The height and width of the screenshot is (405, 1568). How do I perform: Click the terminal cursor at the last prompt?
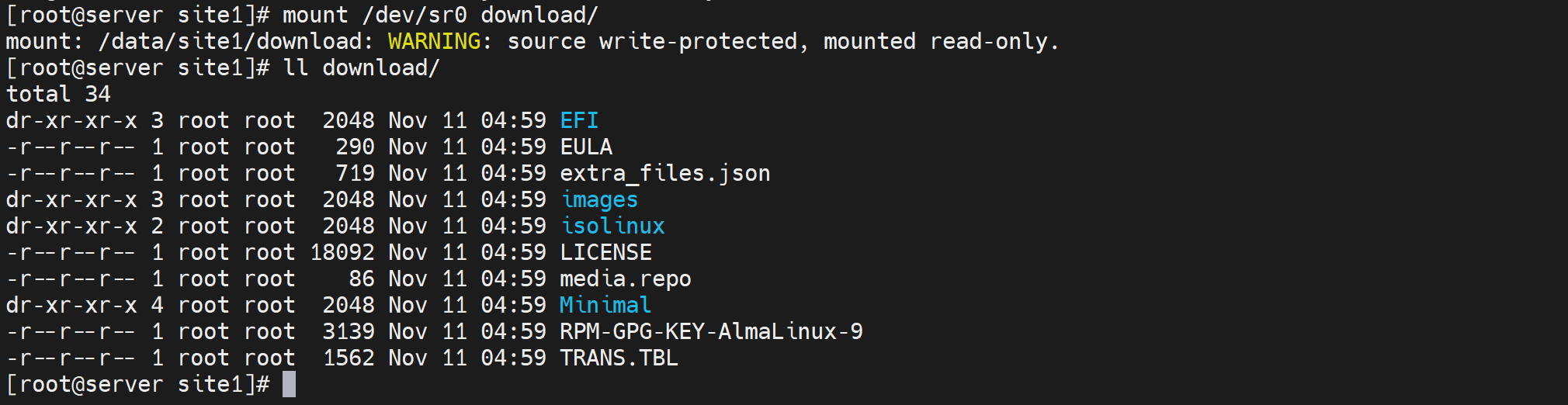(x=289, y=385)
